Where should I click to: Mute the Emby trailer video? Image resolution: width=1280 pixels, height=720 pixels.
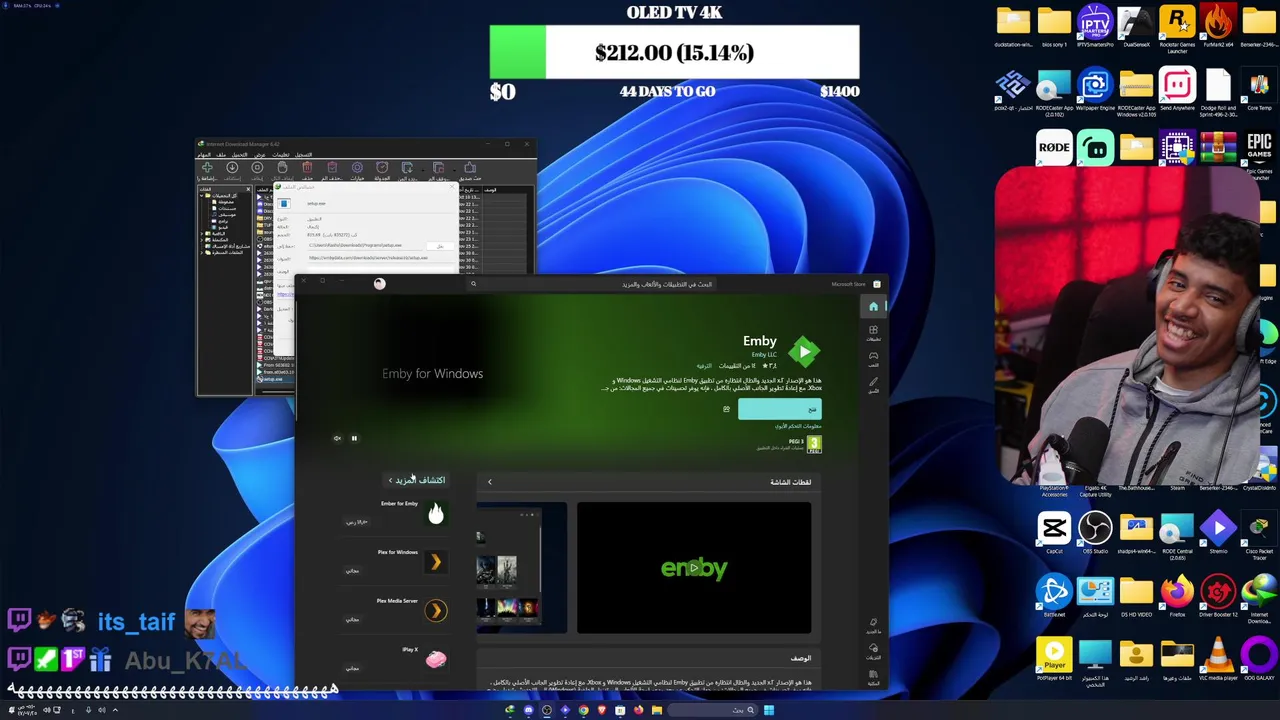(337, 438)
